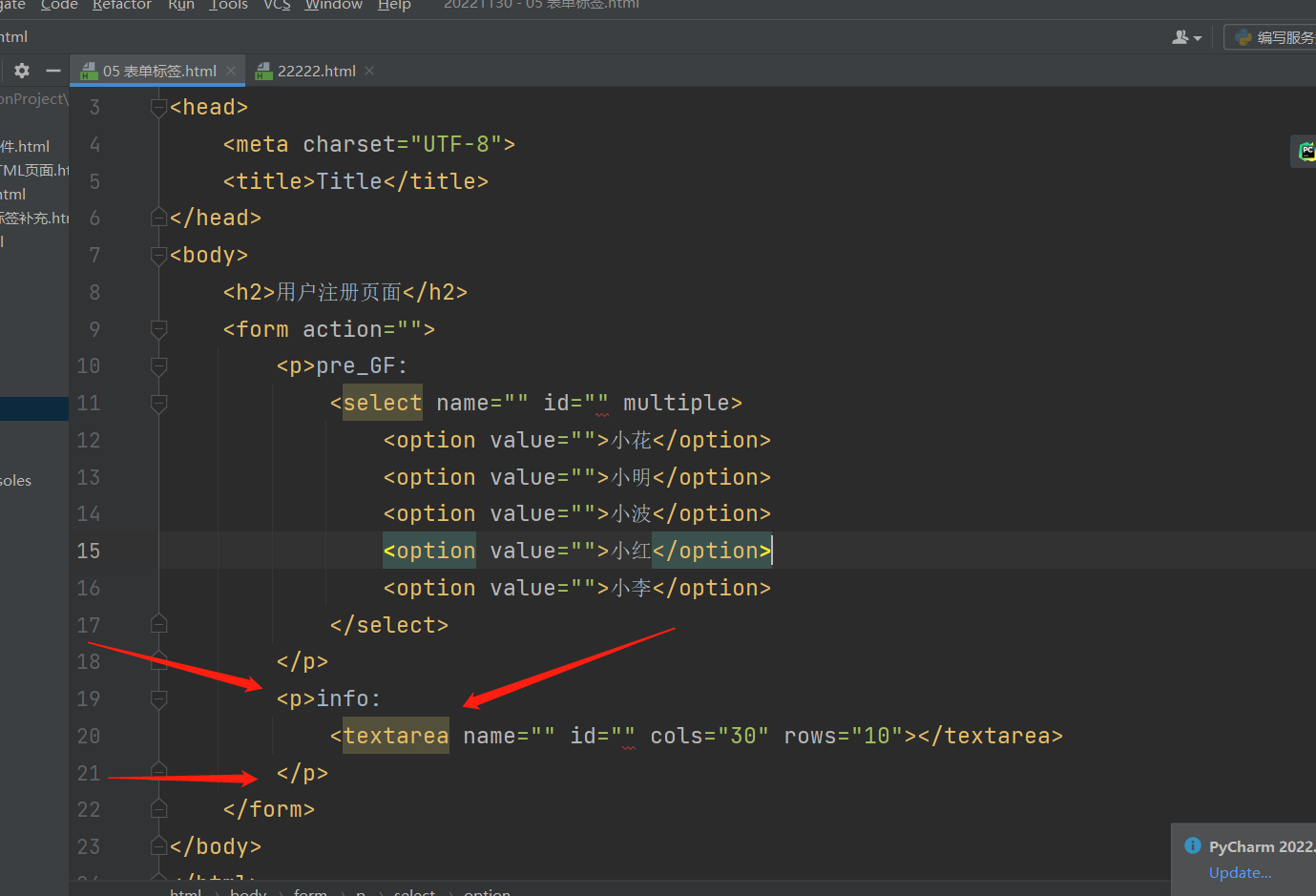Viewport: 1316px width, 896px height.
Task: Click the info icon in the PyCharm notification
Action: pyautogui.click(x=1193, y=845)
